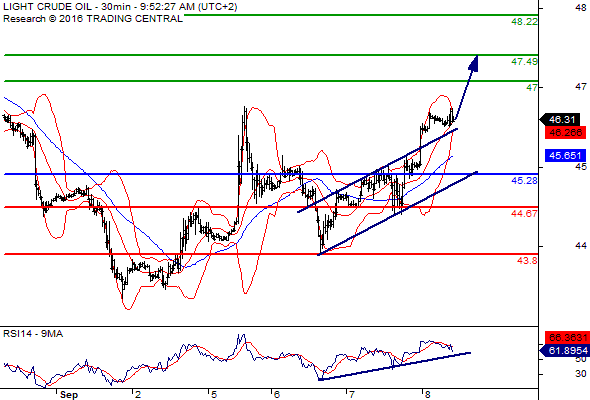Click the black current price tag 46.31
The height and width of the screenshot is (400, 590).
point(561,120)
